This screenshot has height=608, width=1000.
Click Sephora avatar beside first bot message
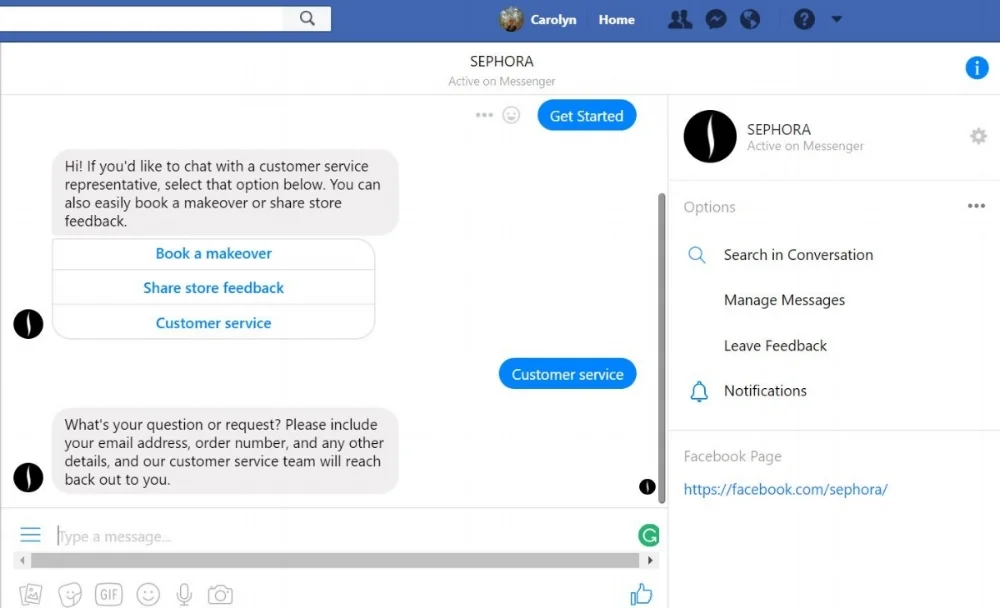28,324
